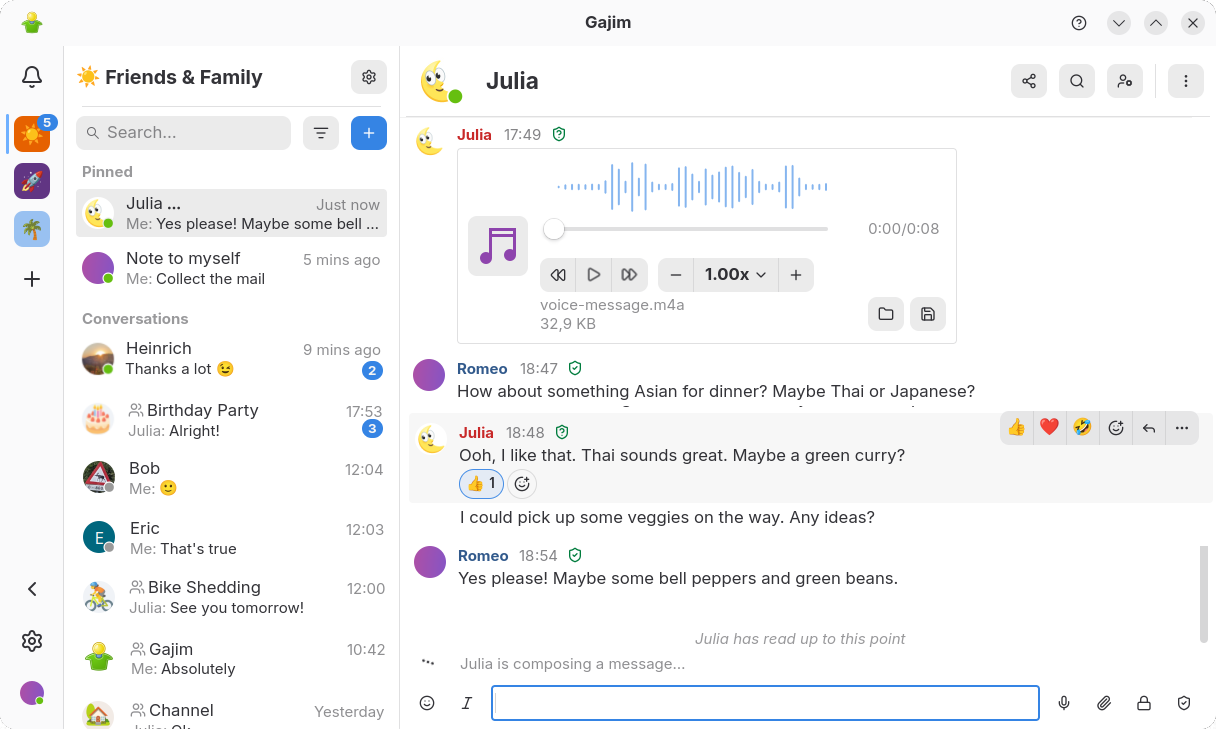Viewport: 1216px width, 729px height.
Task: Open the three-dot chat menu
Action: (x=1186, y=80)
